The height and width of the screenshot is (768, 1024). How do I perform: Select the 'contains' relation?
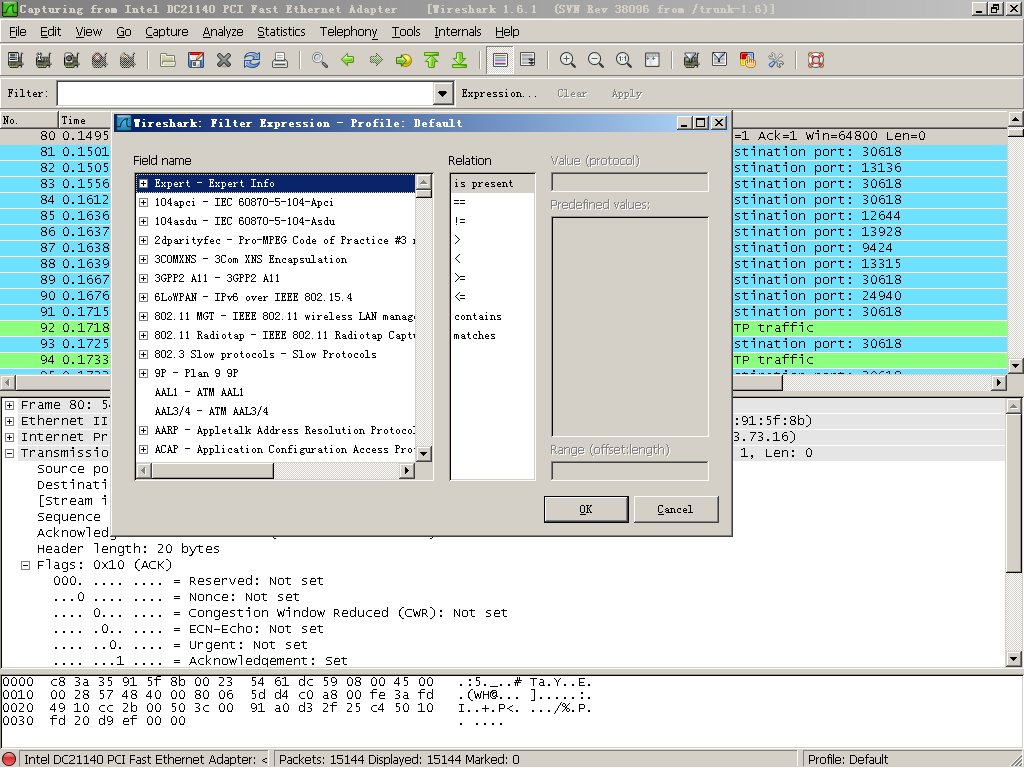[x=478, y=316]
